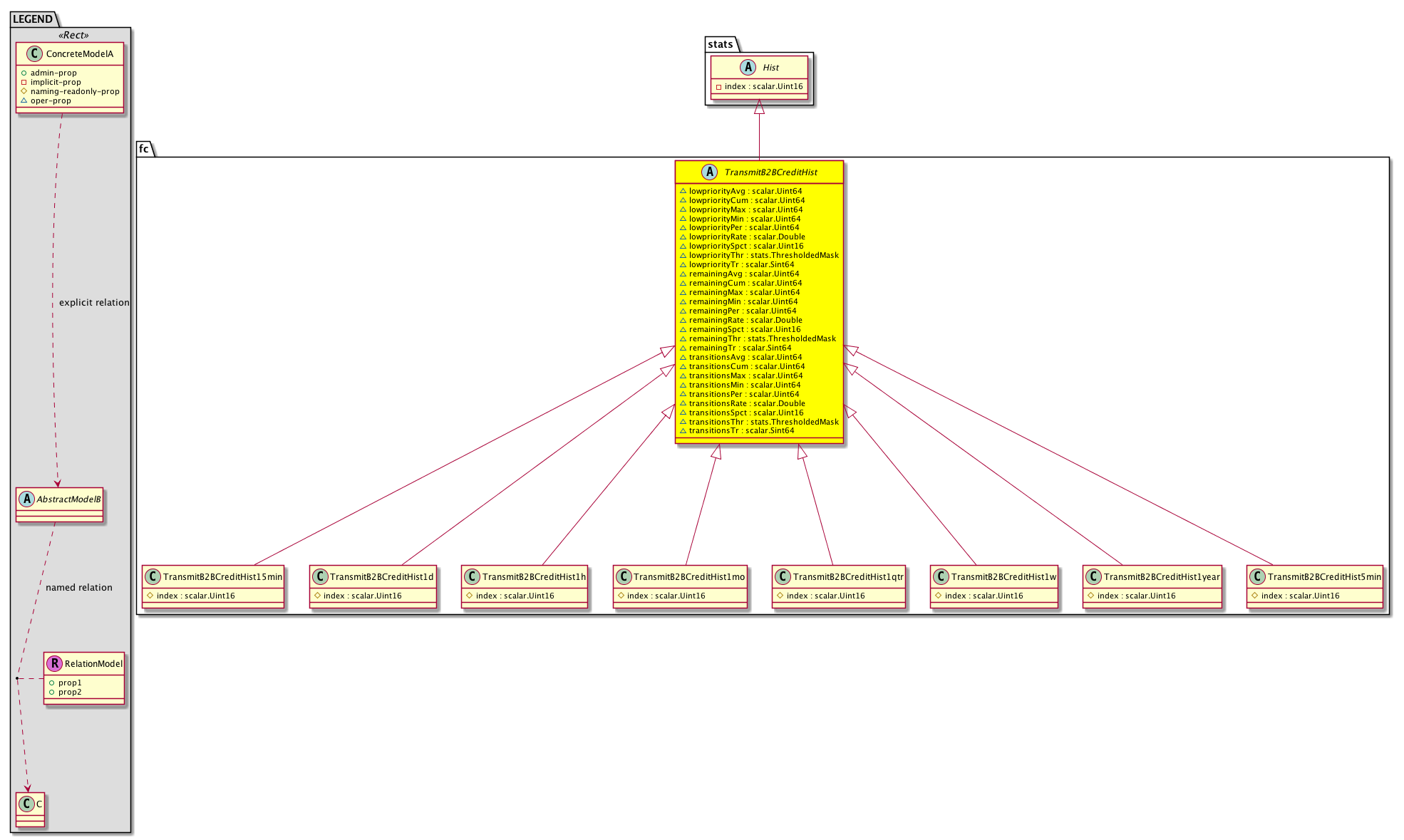Click lowpriorityThr : stats.ThresholdedMask attribute
The image size is (1404, 840).
point(763,255)
